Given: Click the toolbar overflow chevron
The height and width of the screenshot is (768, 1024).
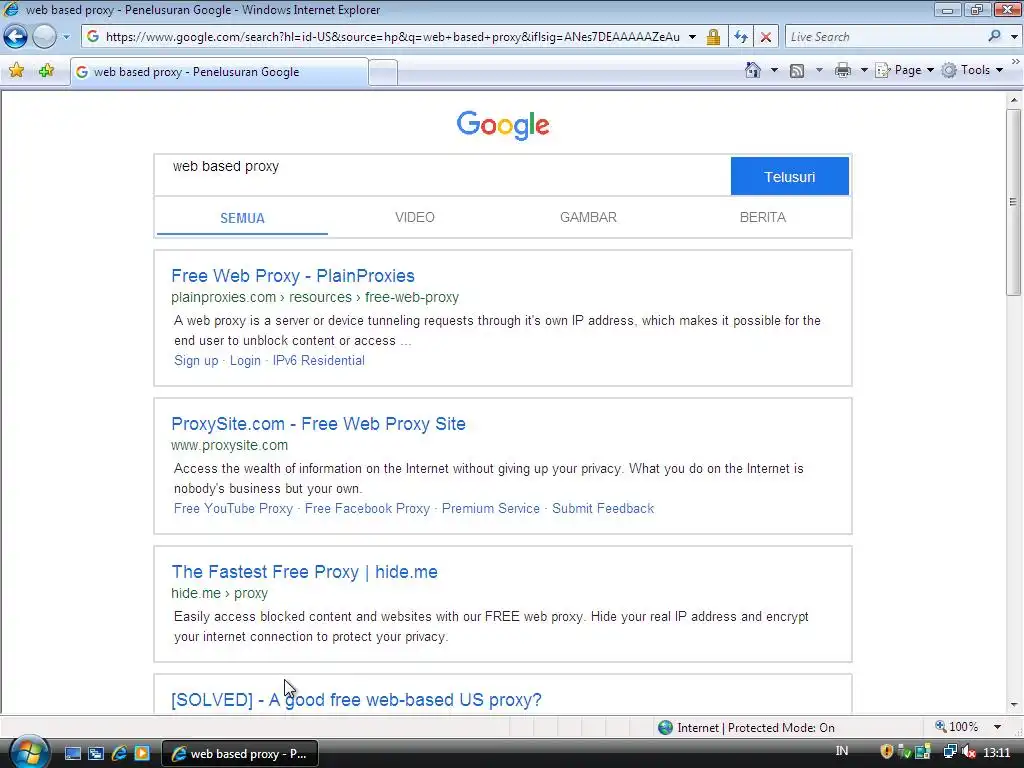Looking at the screenshot, I should (x=1016, y=61).
